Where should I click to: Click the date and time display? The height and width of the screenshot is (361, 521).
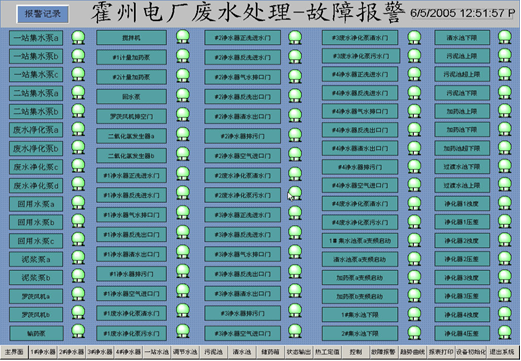(463, 13)
